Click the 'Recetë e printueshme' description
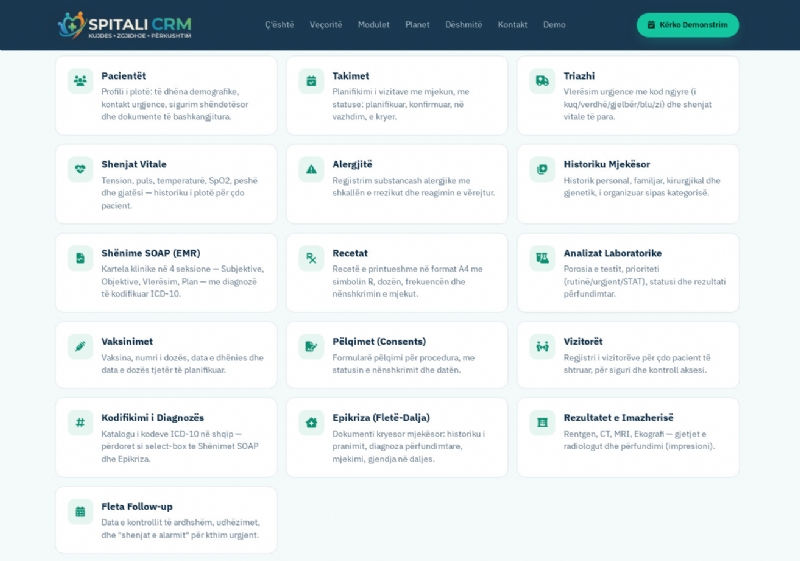Image resolution: width=800 pixels, height=561 pixels. tap(407, 282)
